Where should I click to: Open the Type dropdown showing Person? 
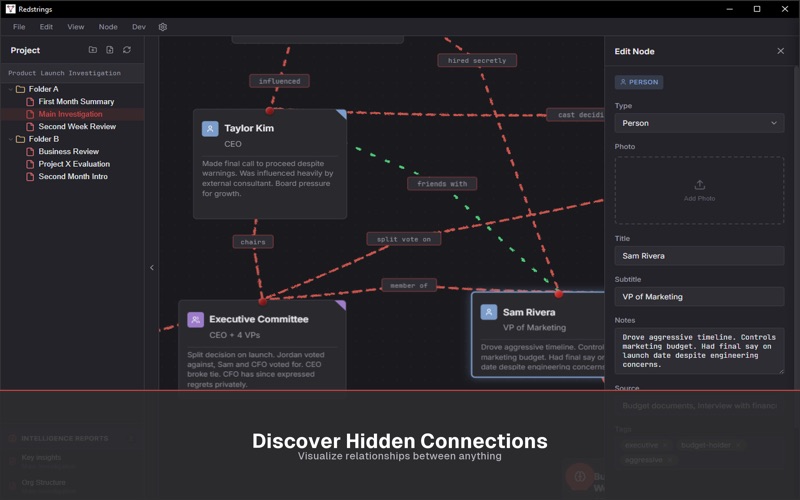[x=699, y=123]
